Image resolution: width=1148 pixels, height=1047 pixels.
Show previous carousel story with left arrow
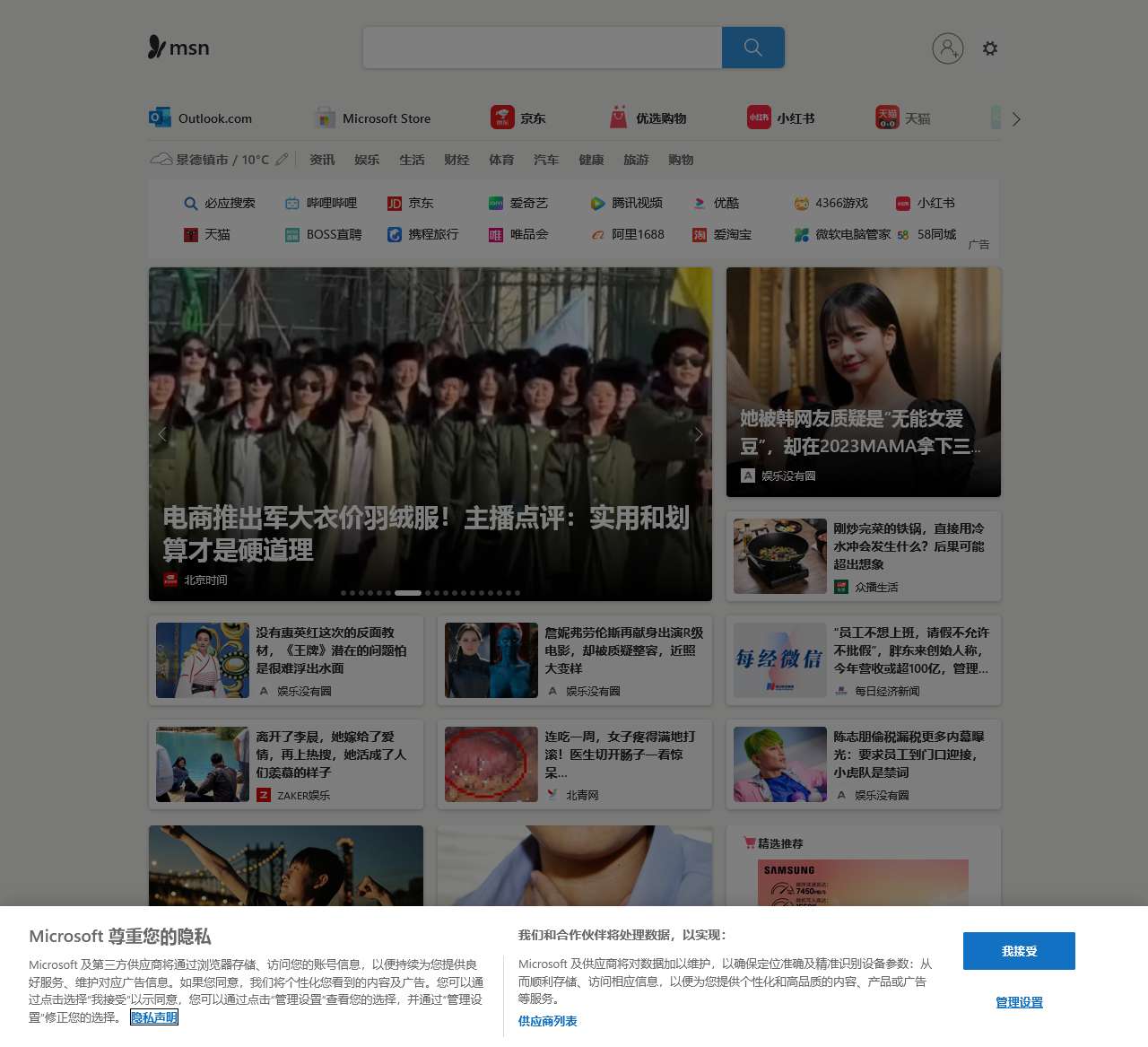[163, 434]
